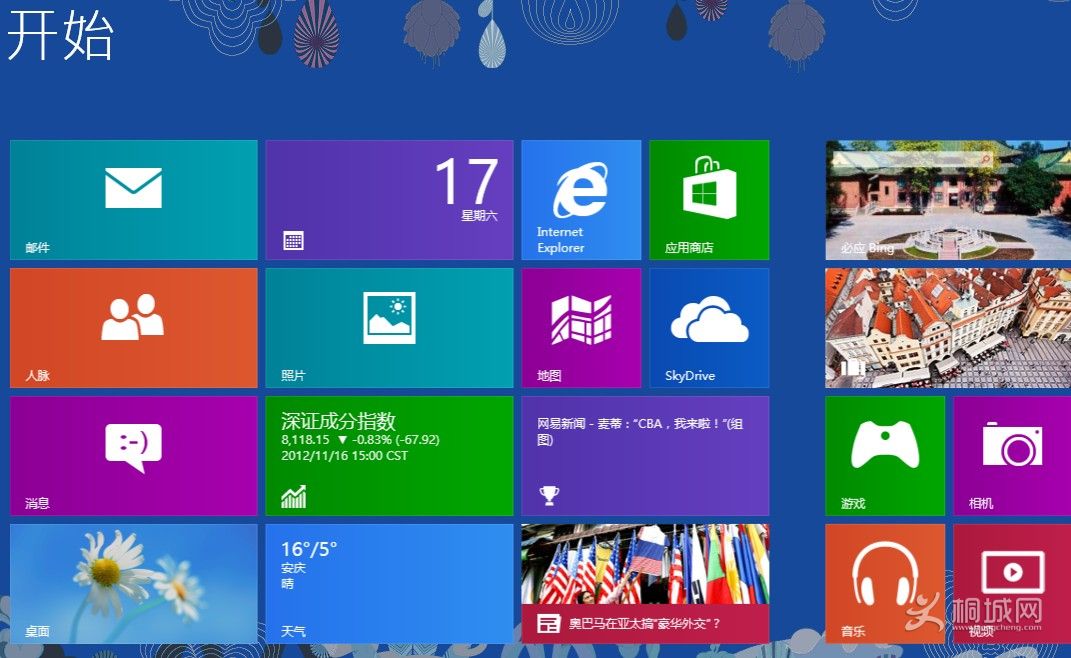Open the Photos (照片) tile
The width and height of the screenshot is (1071, 658).
pyautogui.click(x=389, y=328)
